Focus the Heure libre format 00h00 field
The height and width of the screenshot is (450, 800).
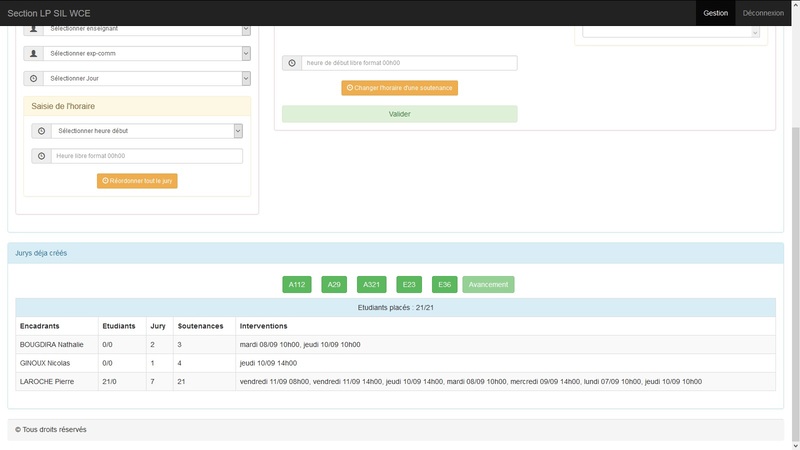tap(147, 156)
